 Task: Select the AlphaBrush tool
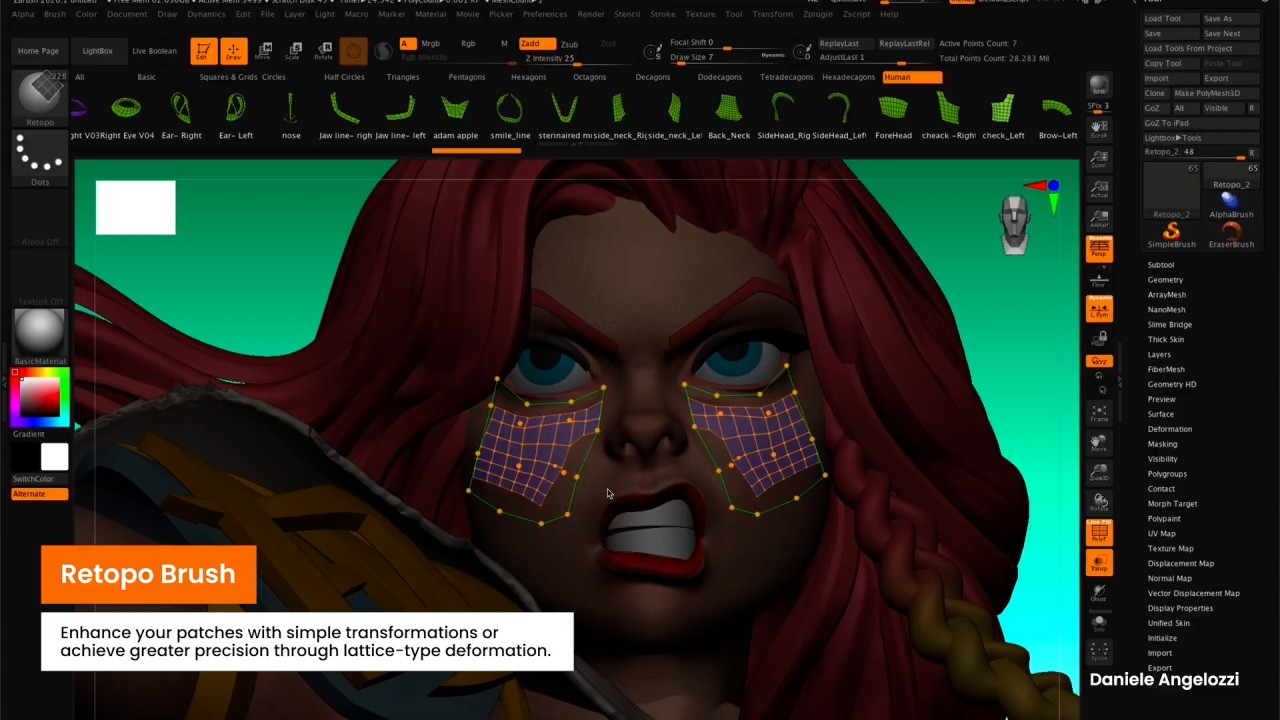coord(1231,206)
